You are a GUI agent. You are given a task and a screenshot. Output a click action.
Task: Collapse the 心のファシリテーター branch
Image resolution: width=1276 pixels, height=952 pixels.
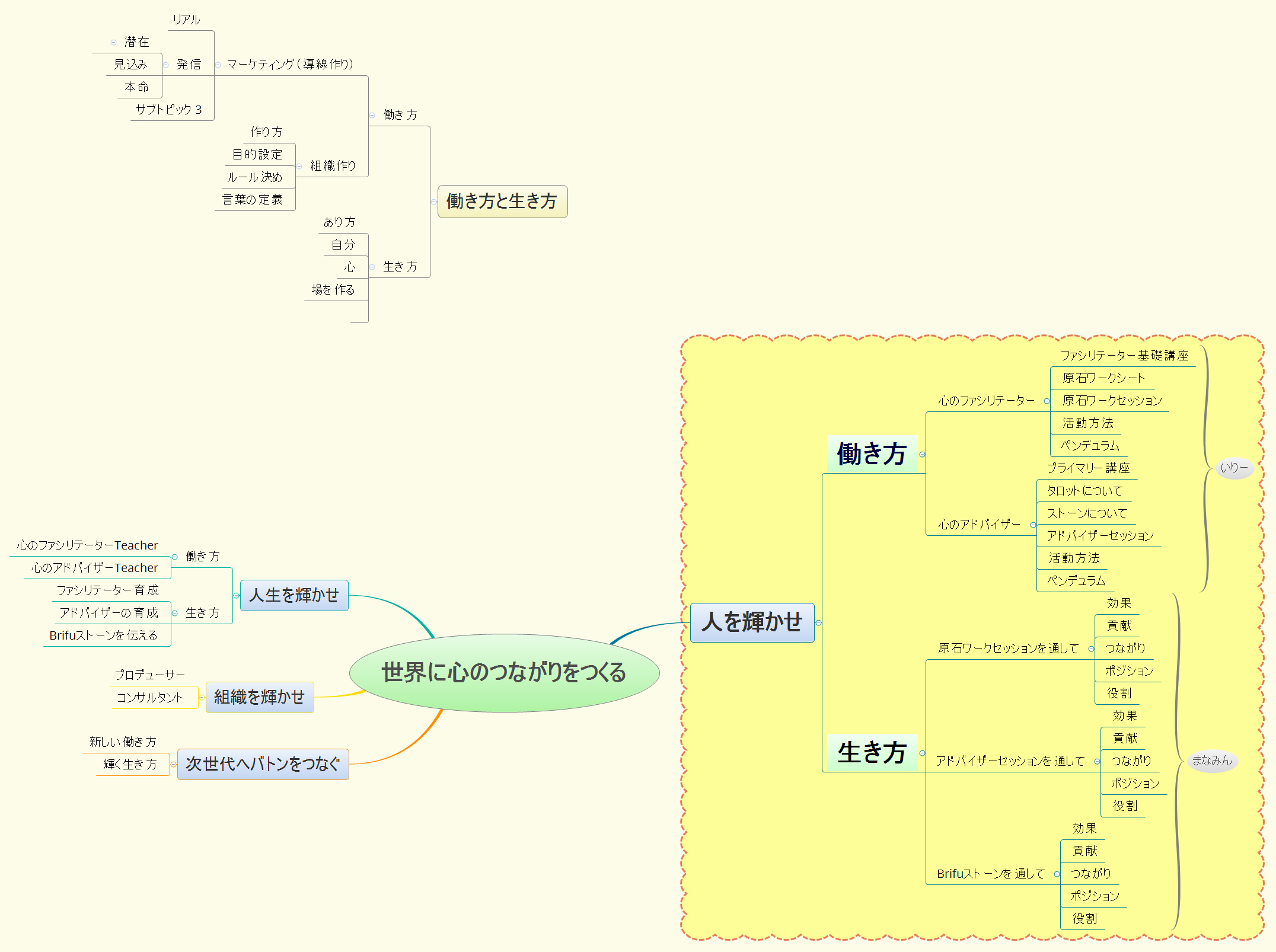1046,401
